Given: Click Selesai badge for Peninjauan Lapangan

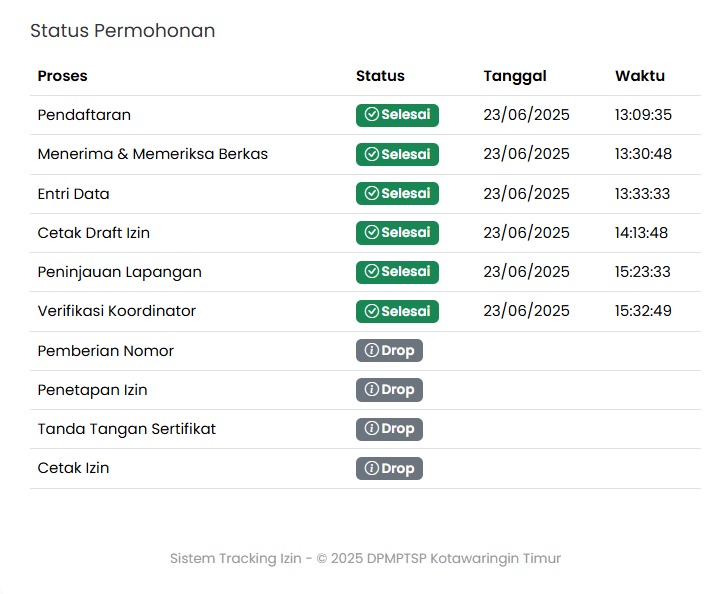Looking at the screenshot, I should (397, 272).
